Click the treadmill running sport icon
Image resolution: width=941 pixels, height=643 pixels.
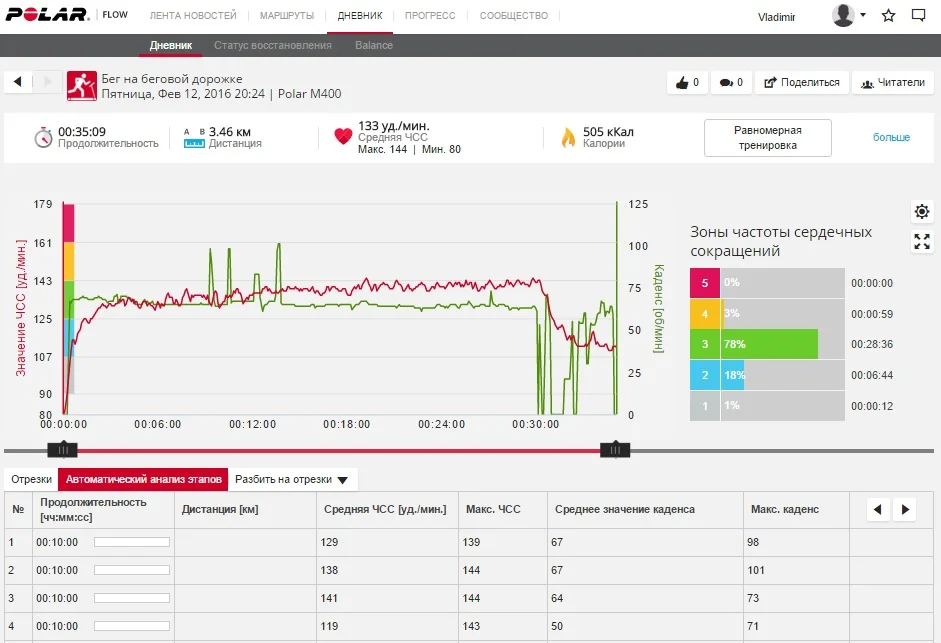click(81, 86)
